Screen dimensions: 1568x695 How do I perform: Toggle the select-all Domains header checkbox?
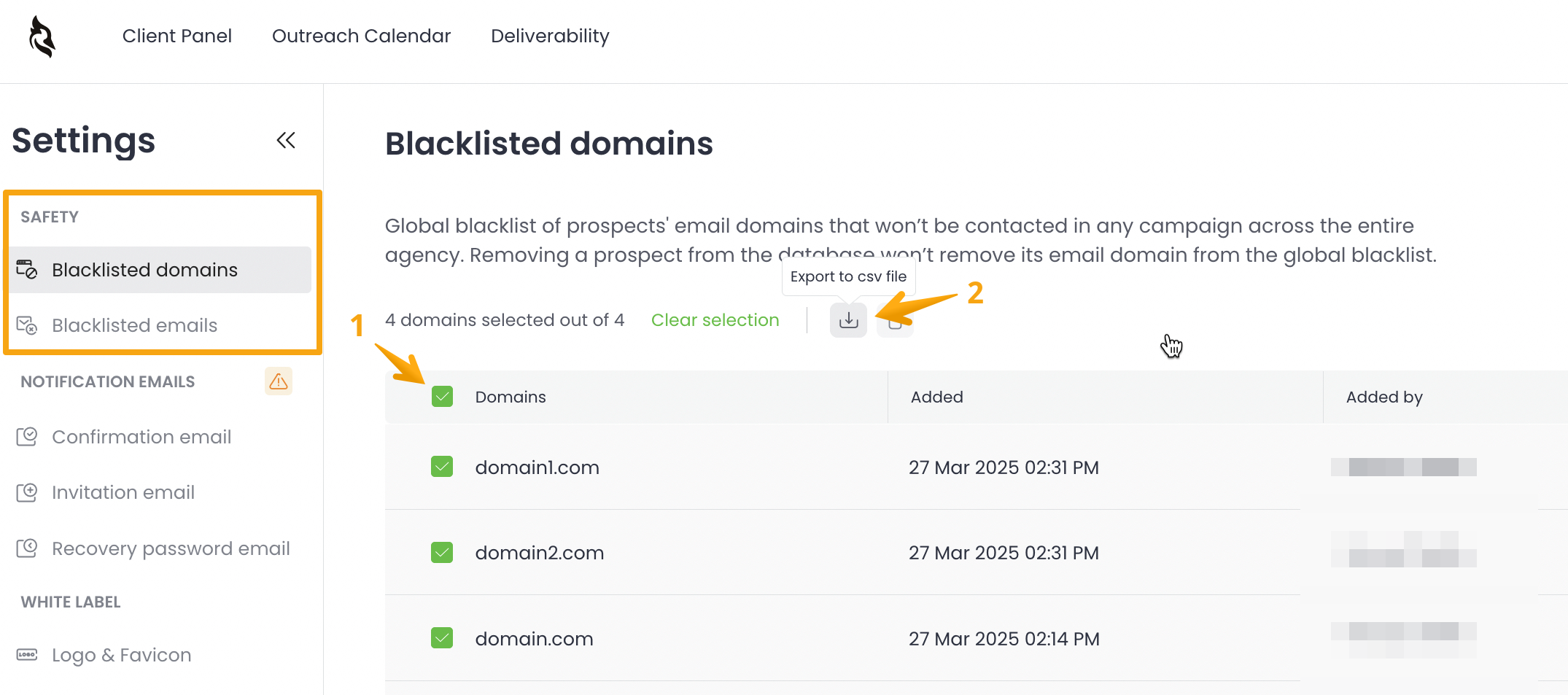click(442, 397)
